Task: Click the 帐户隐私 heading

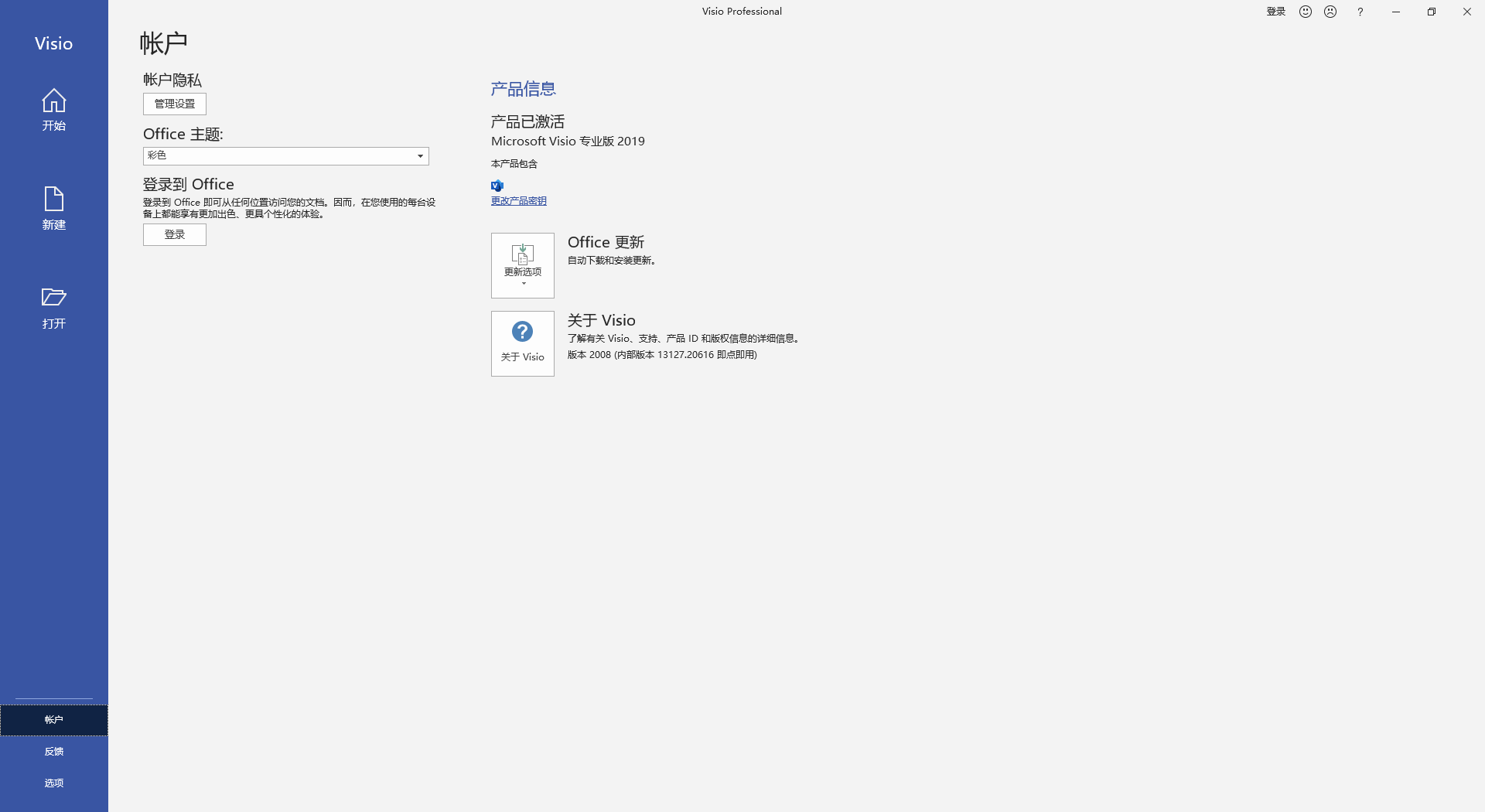Action: pos(172,80)
